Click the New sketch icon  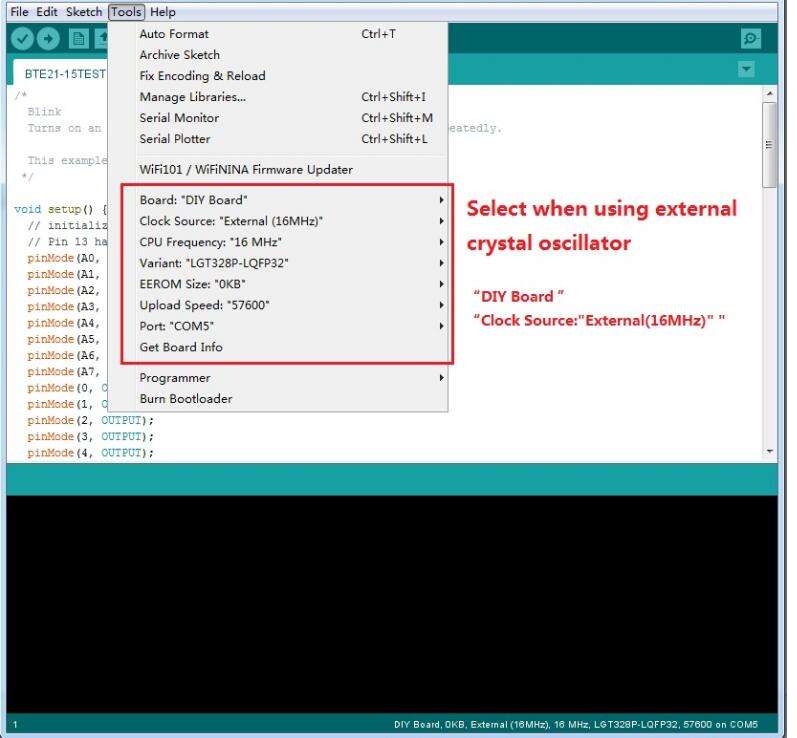[78, 39]
